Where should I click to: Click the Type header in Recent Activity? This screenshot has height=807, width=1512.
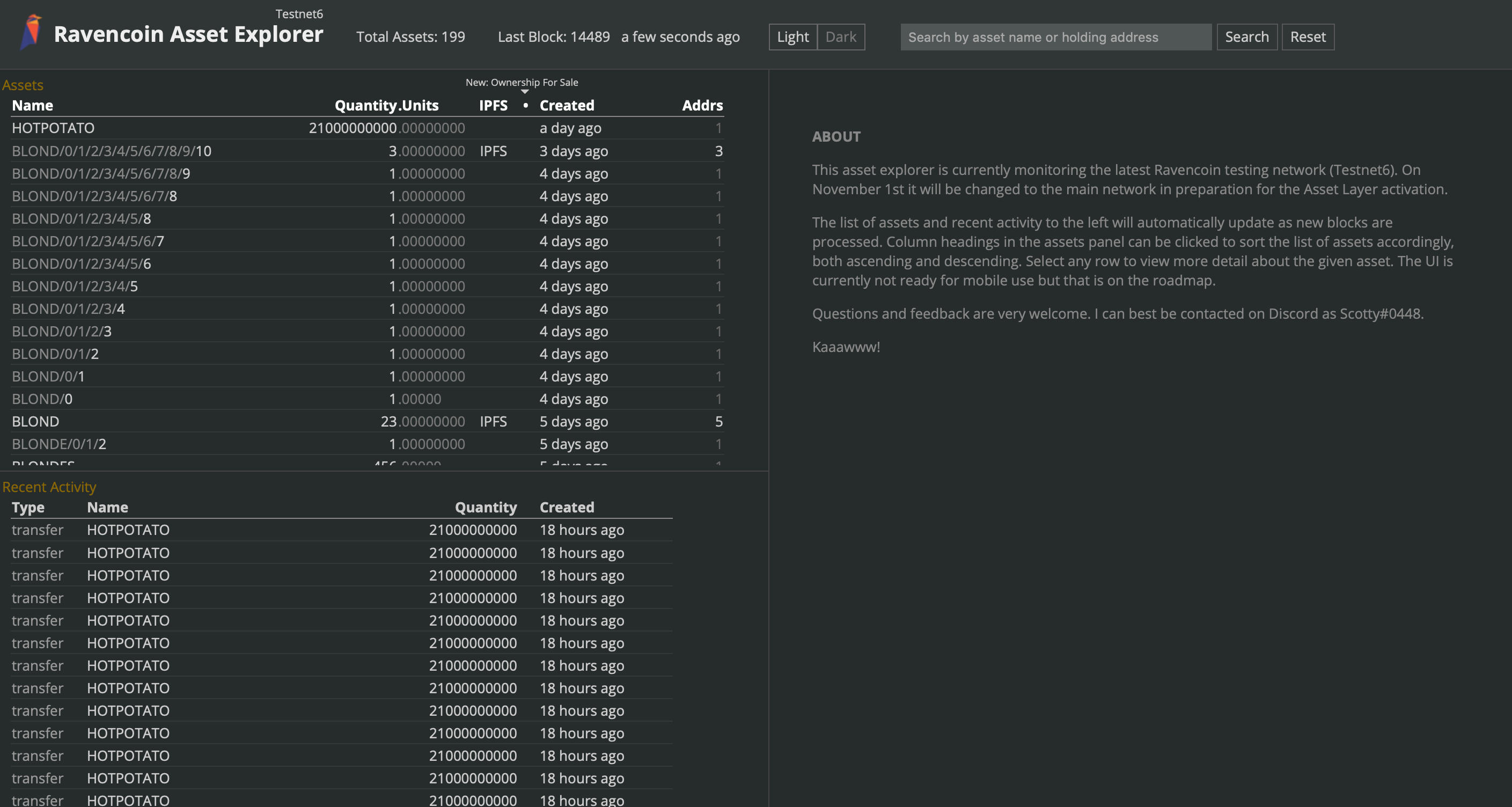pos(28,507)
